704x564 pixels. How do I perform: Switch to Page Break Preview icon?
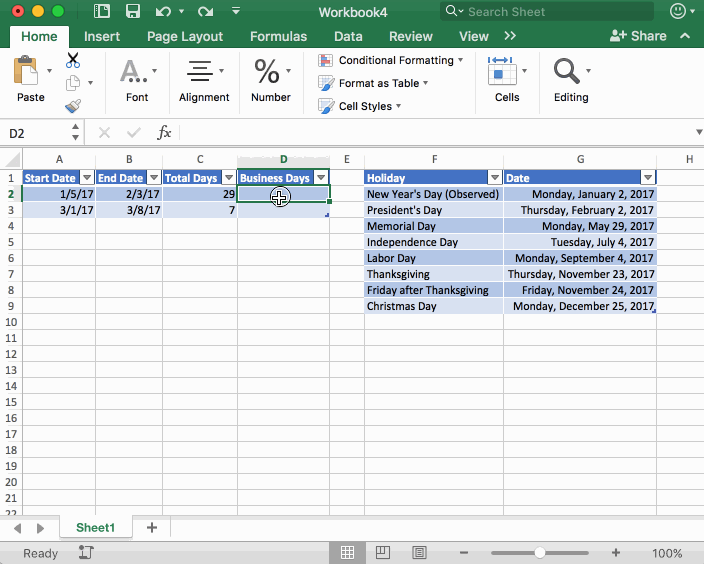(x=419, y=553)
